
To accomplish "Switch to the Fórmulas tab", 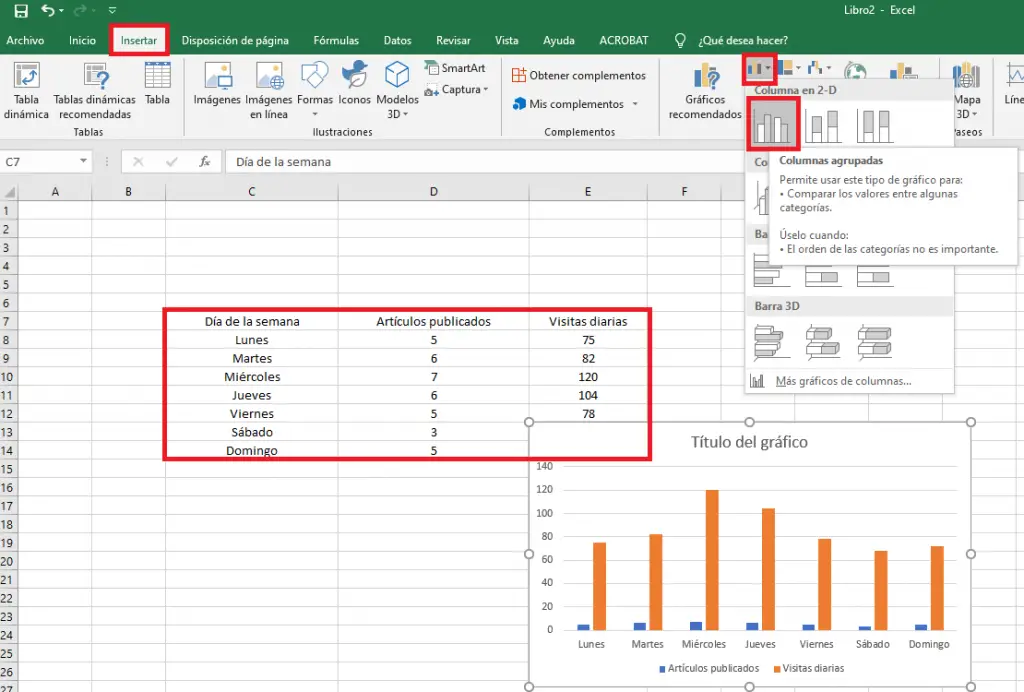I will point(336,41).
